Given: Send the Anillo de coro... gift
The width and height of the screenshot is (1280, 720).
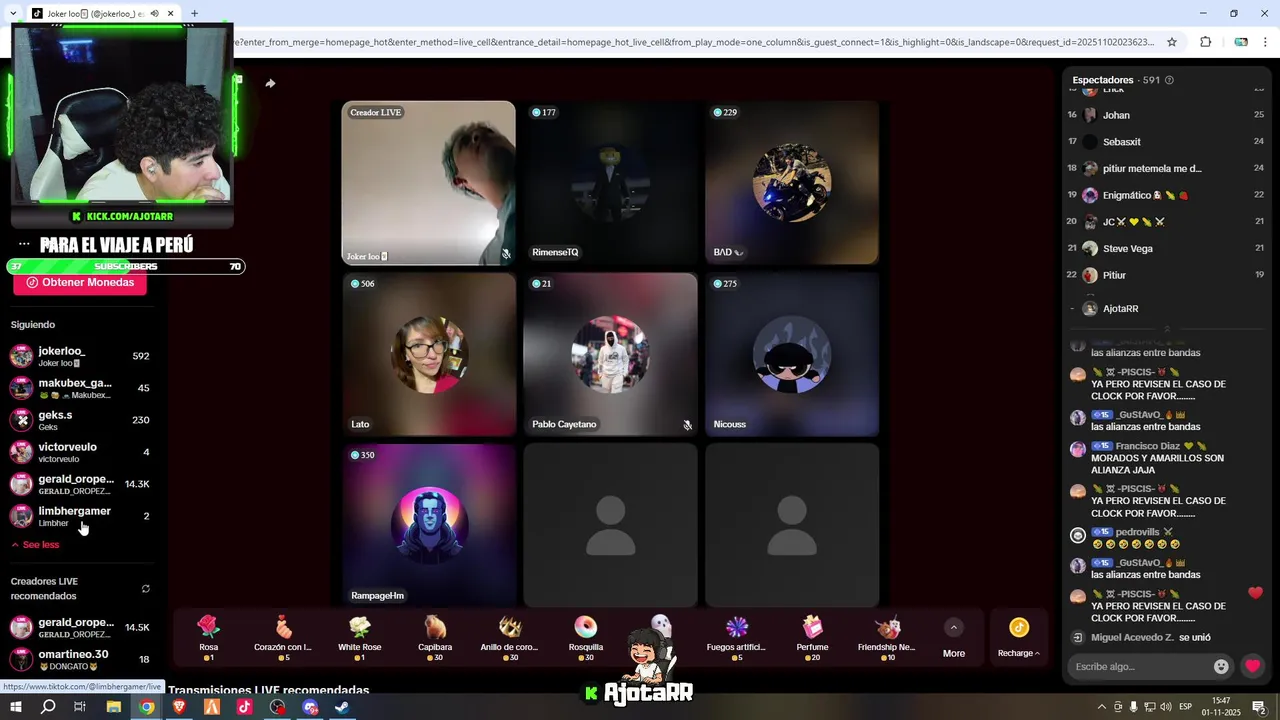Looking at the screenshot, I should pyautogui.click(x=510, y=637).
